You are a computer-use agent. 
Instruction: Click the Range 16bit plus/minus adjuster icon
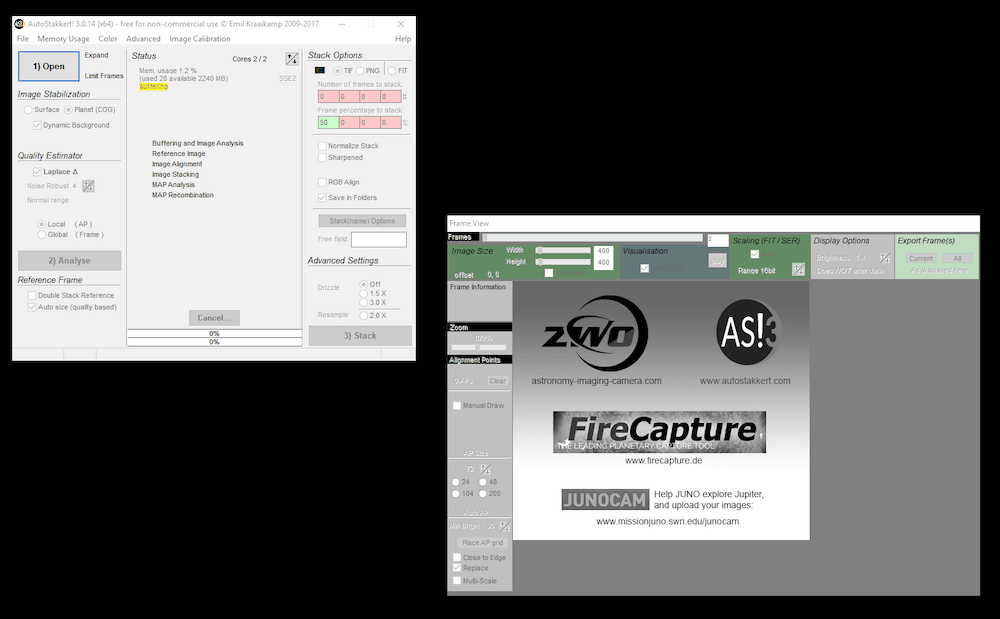798,270
